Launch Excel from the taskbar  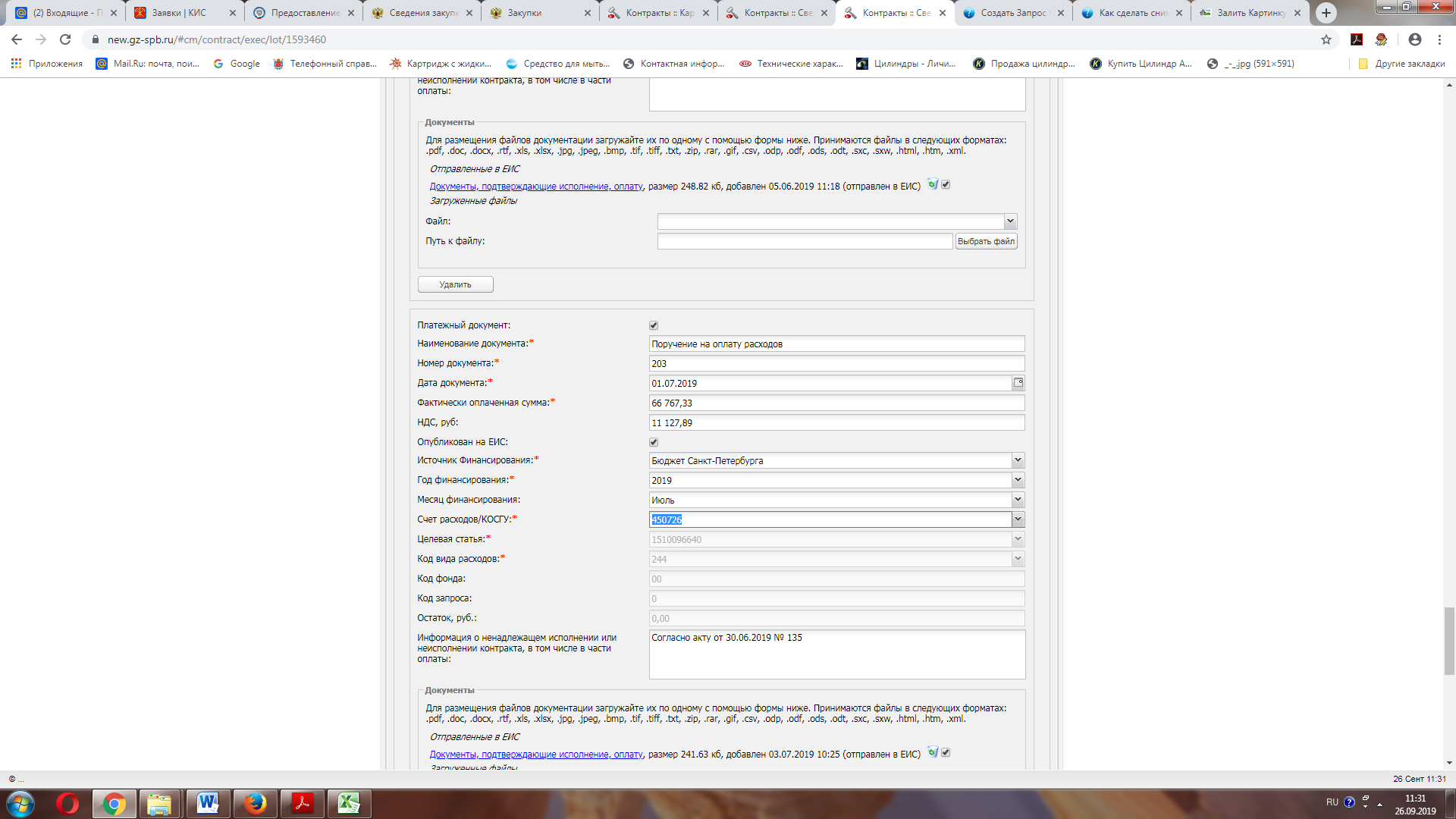(x=349, y=803)
